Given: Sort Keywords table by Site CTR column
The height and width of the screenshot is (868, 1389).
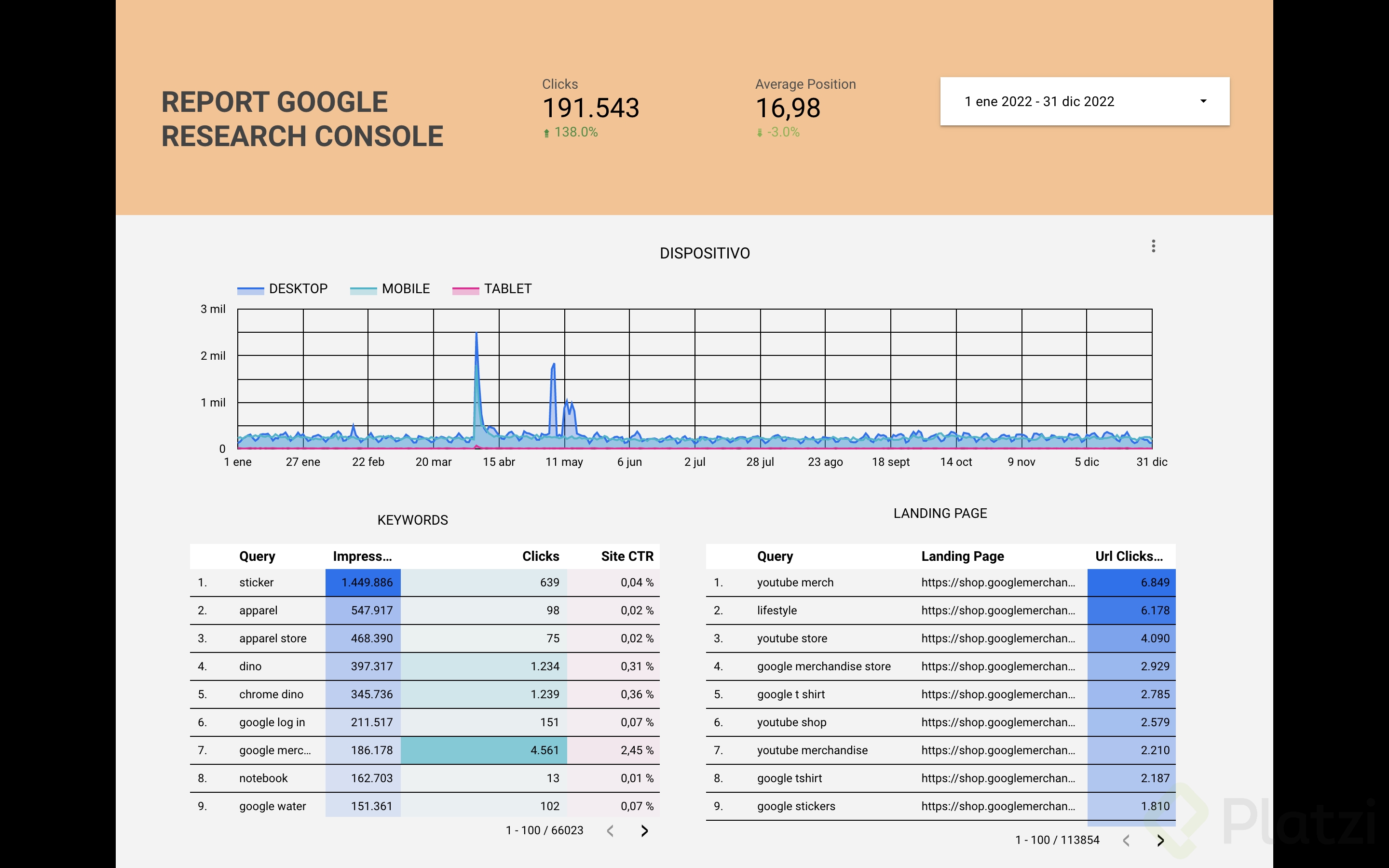Looking at the screenshot, I should (x=627, y=556).
